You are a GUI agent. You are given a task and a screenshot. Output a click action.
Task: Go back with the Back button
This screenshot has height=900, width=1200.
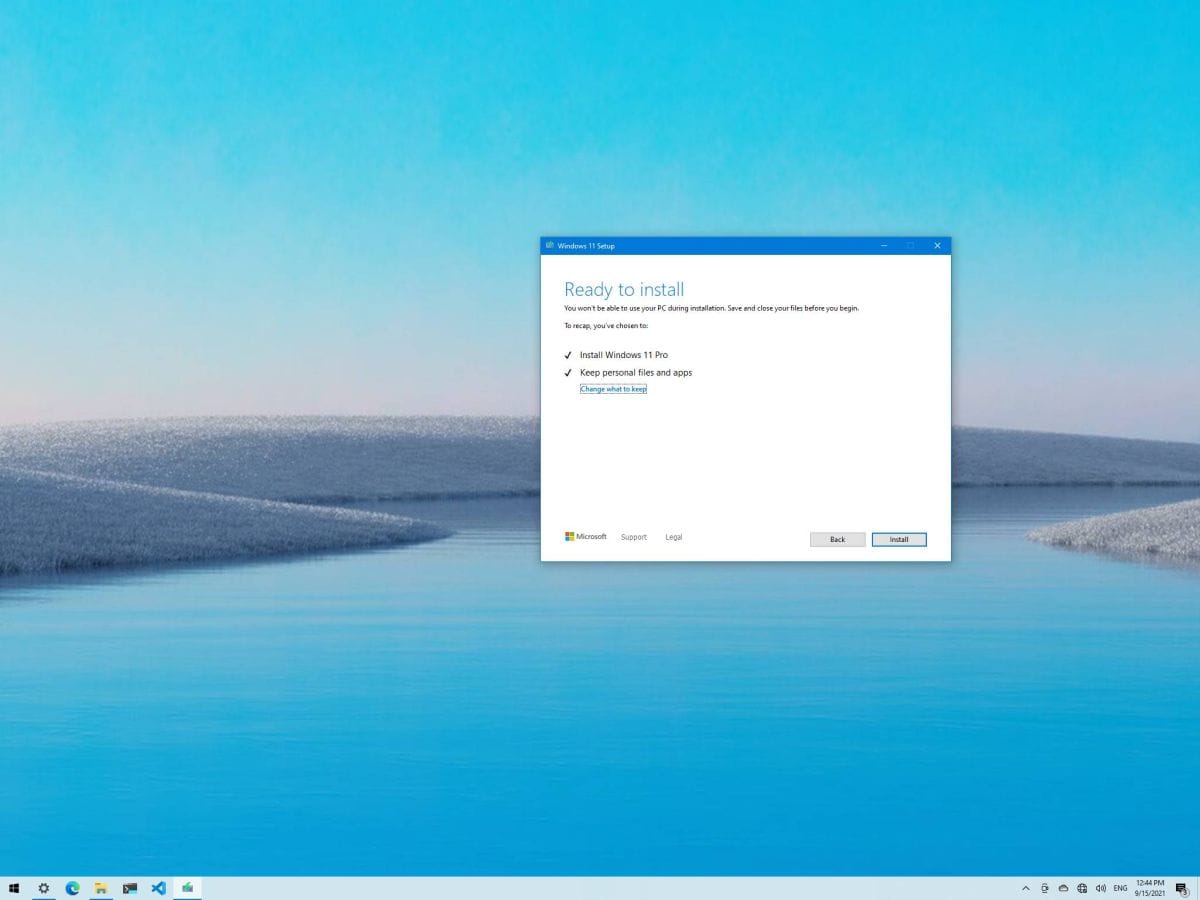point(837,539)
